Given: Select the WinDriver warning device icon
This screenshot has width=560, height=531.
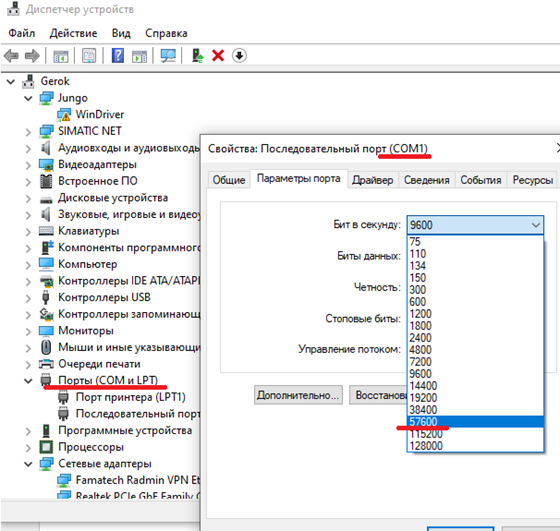Looking at the screenshot, I should click(64, 115).
